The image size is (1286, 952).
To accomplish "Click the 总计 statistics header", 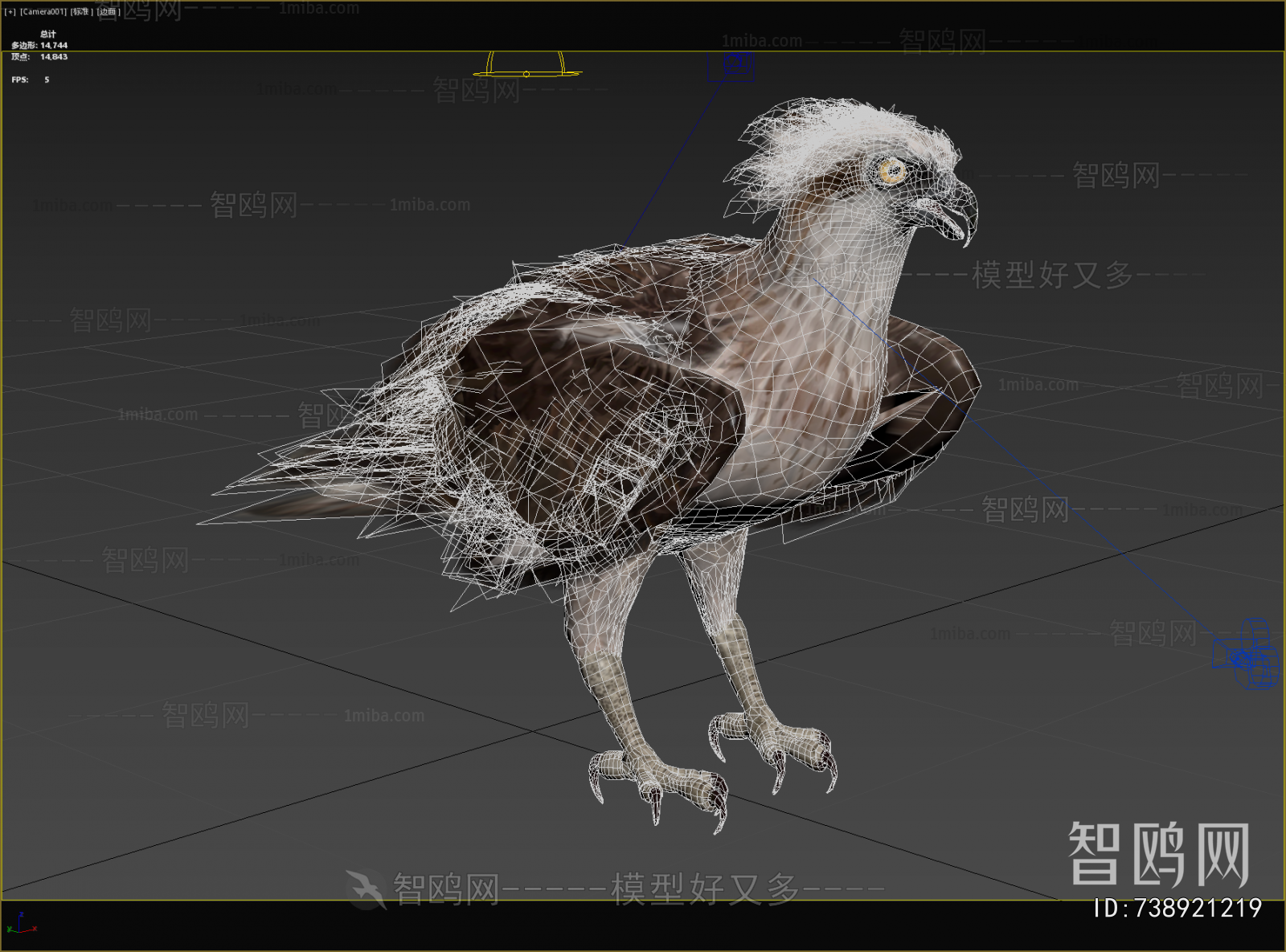I will point(48,35).
